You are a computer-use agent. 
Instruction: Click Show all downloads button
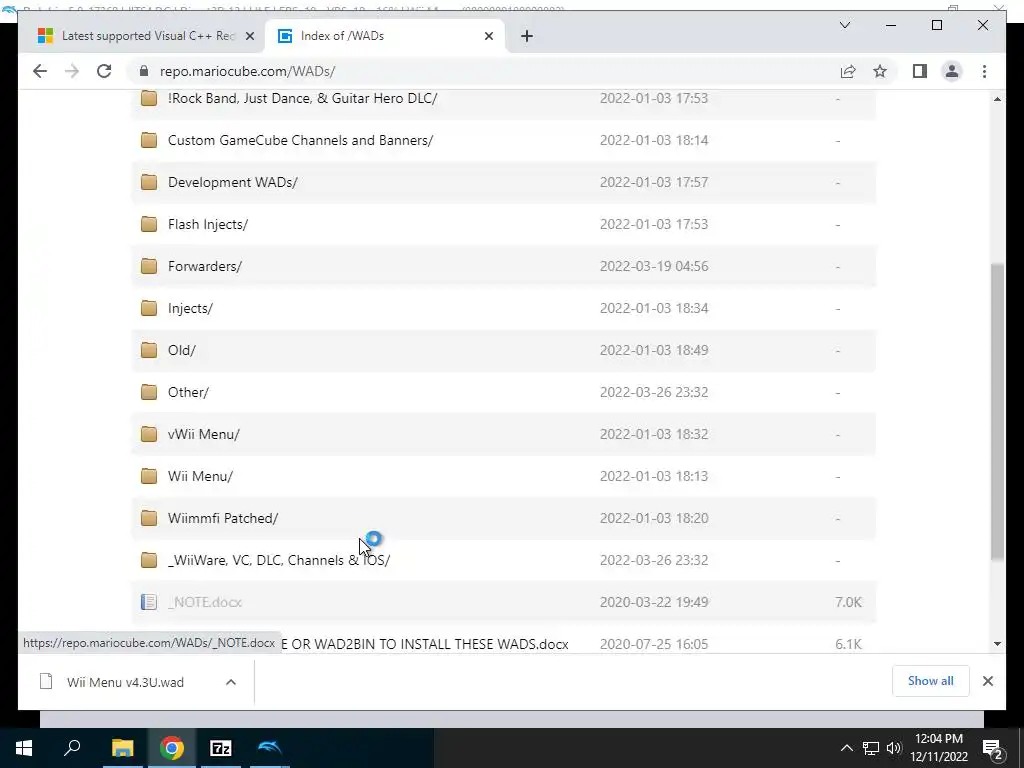[x=931, y=681]
